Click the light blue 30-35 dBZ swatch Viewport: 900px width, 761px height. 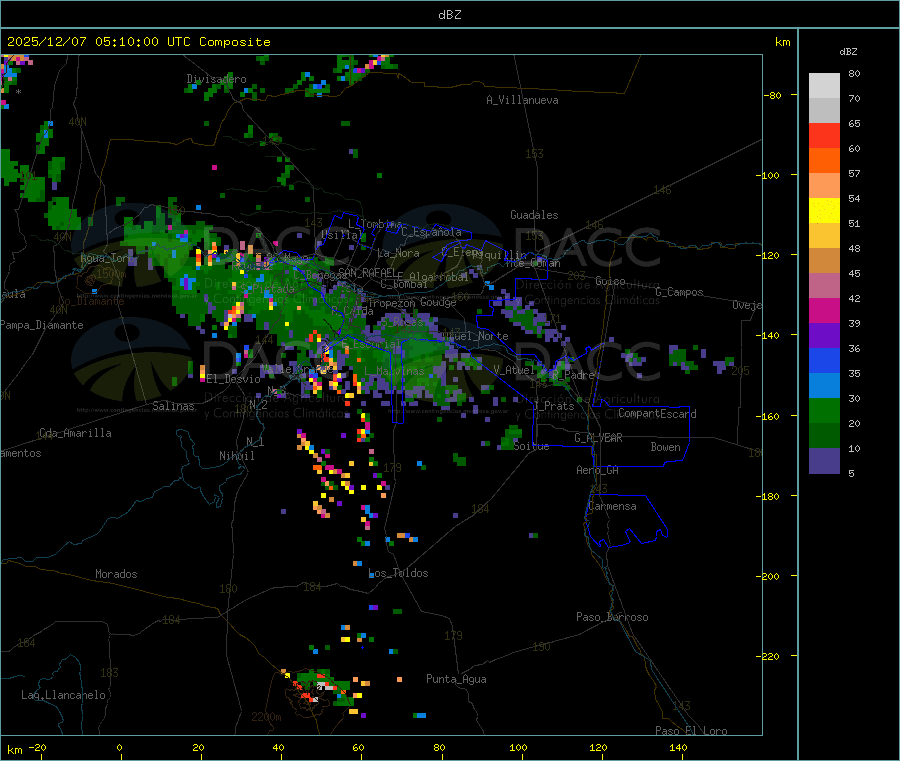pos(824,386)
